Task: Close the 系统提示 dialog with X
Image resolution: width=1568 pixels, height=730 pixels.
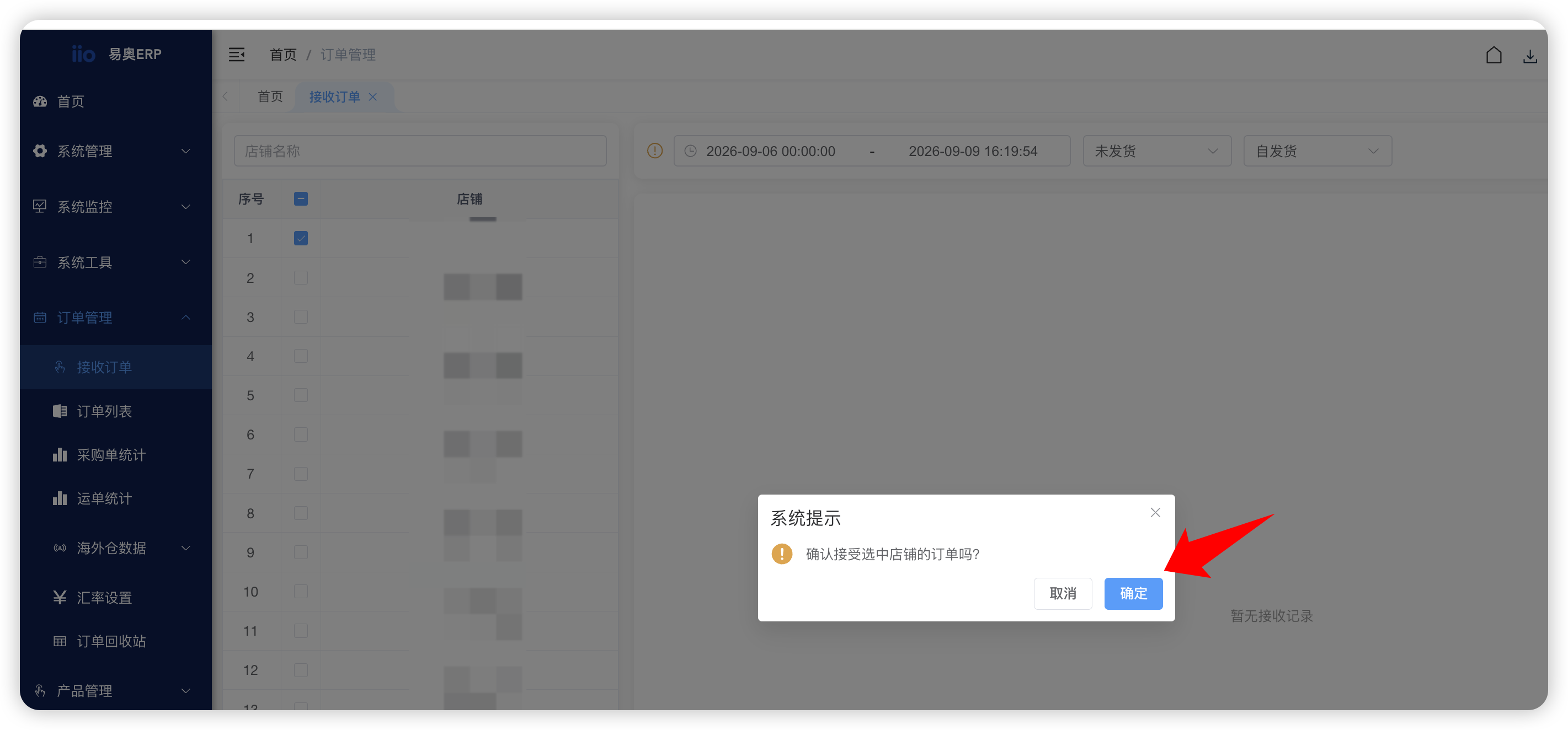Action: (1155, 513)
